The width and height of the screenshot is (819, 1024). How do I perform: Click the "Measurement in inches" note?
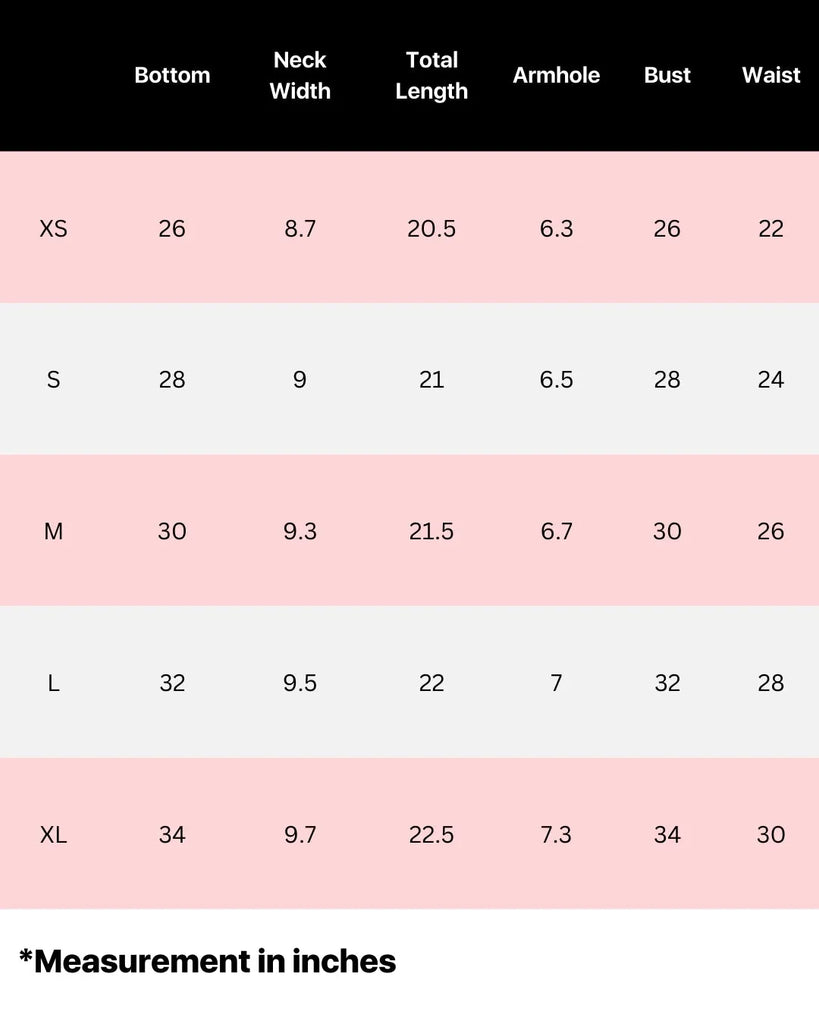pyautogui.click(x=208, y=962)
